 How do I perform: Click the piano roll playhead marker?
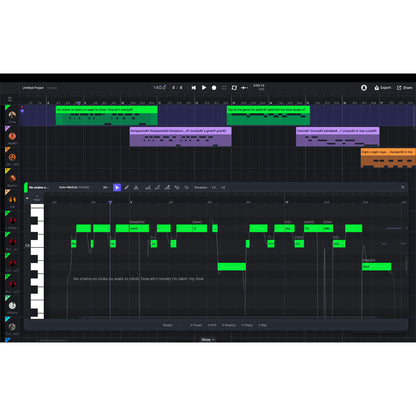pyautogui.click(x=110, y=202)
